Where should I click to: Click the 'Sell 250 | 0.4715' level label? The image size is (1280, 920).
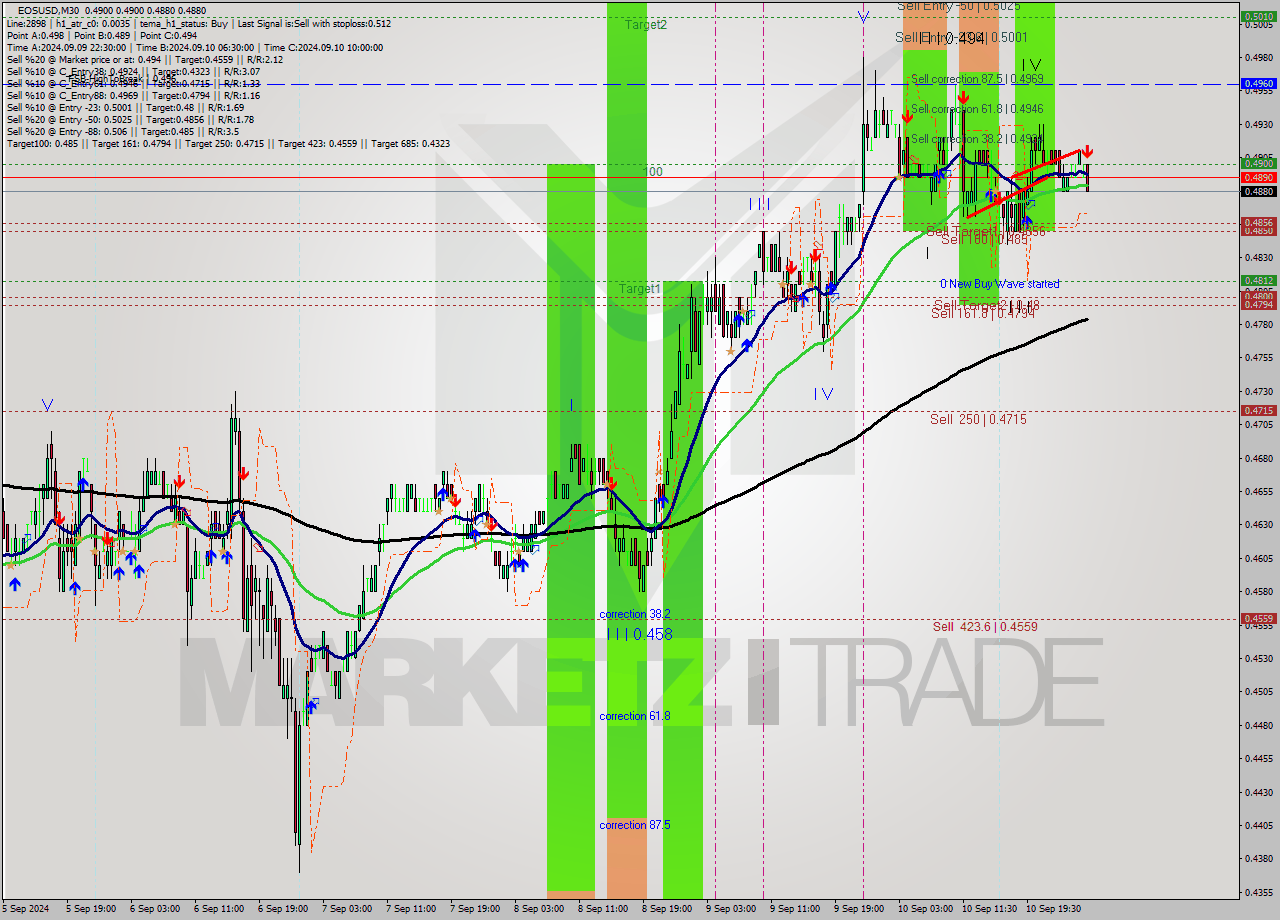coord(978,419)
